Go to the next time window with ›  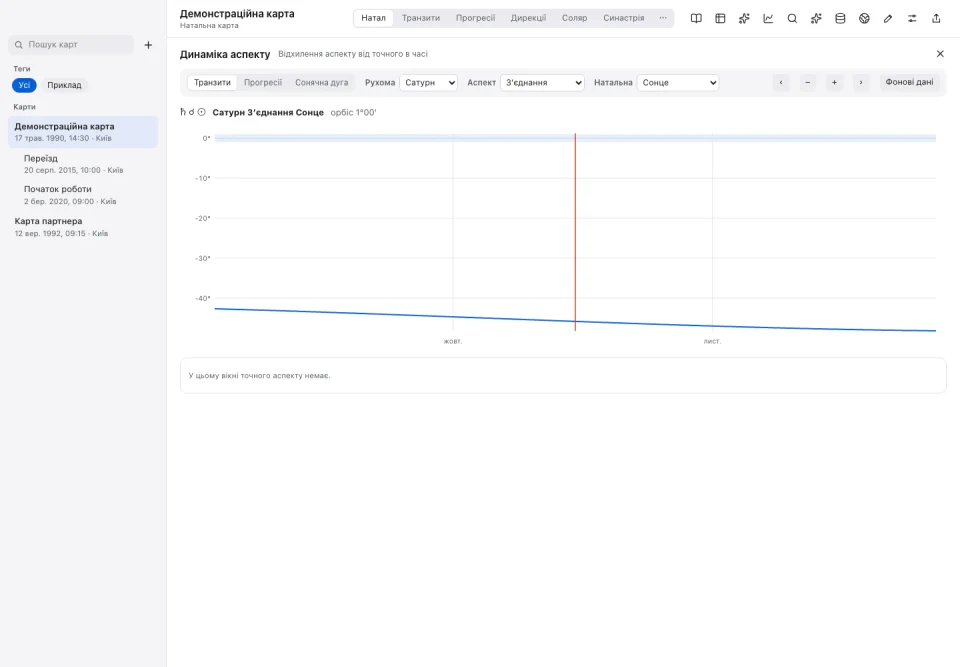(861, 82)
